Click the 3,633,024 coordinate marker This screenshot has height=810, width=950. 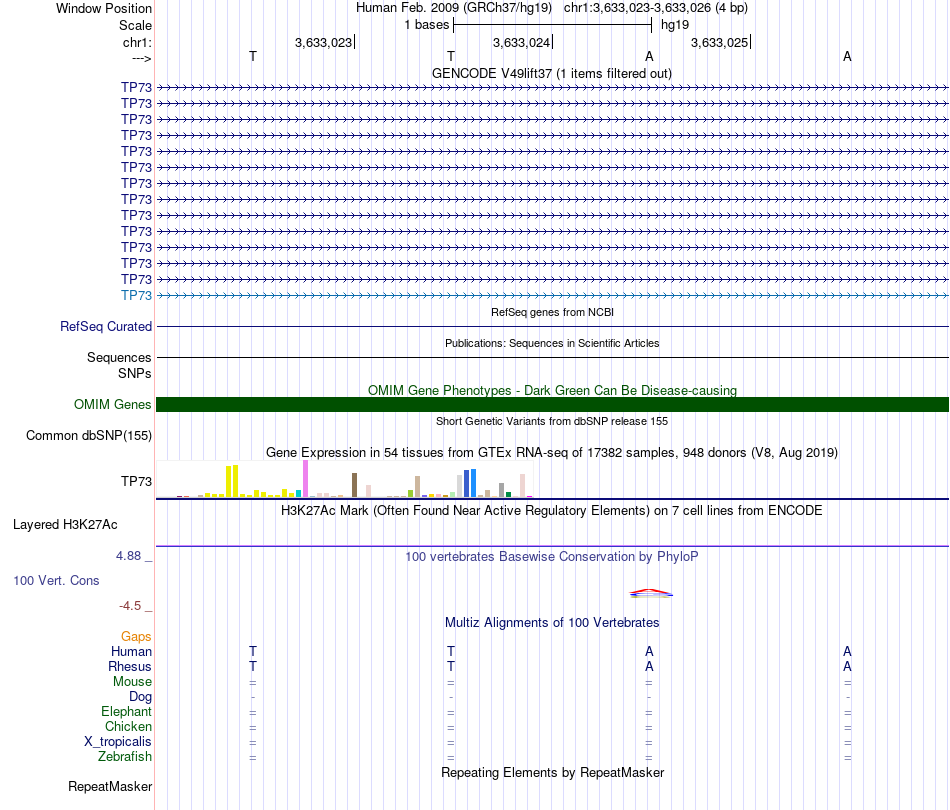pos(522,42)
